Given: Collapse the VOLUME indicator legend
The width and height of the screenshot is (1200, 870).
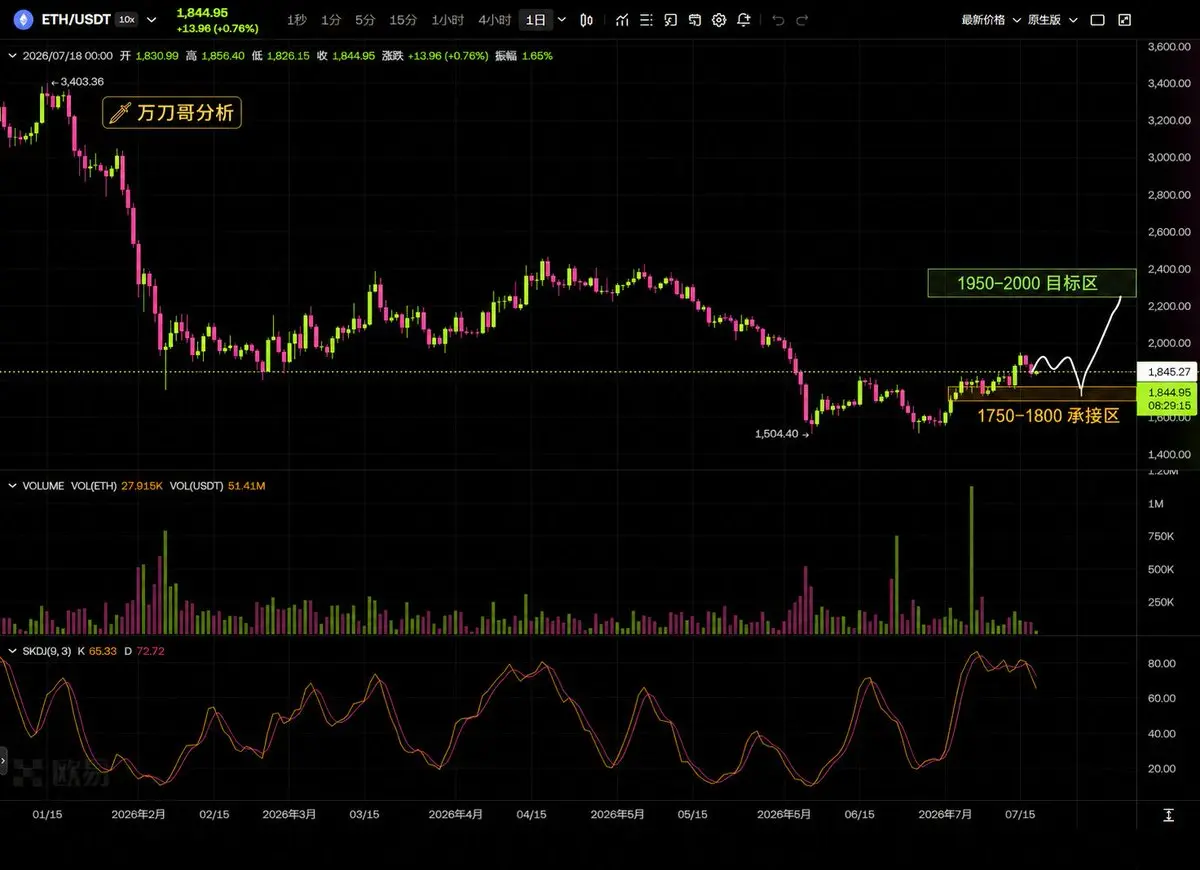Looking at the screenshot, I should (x=13, y=485).
